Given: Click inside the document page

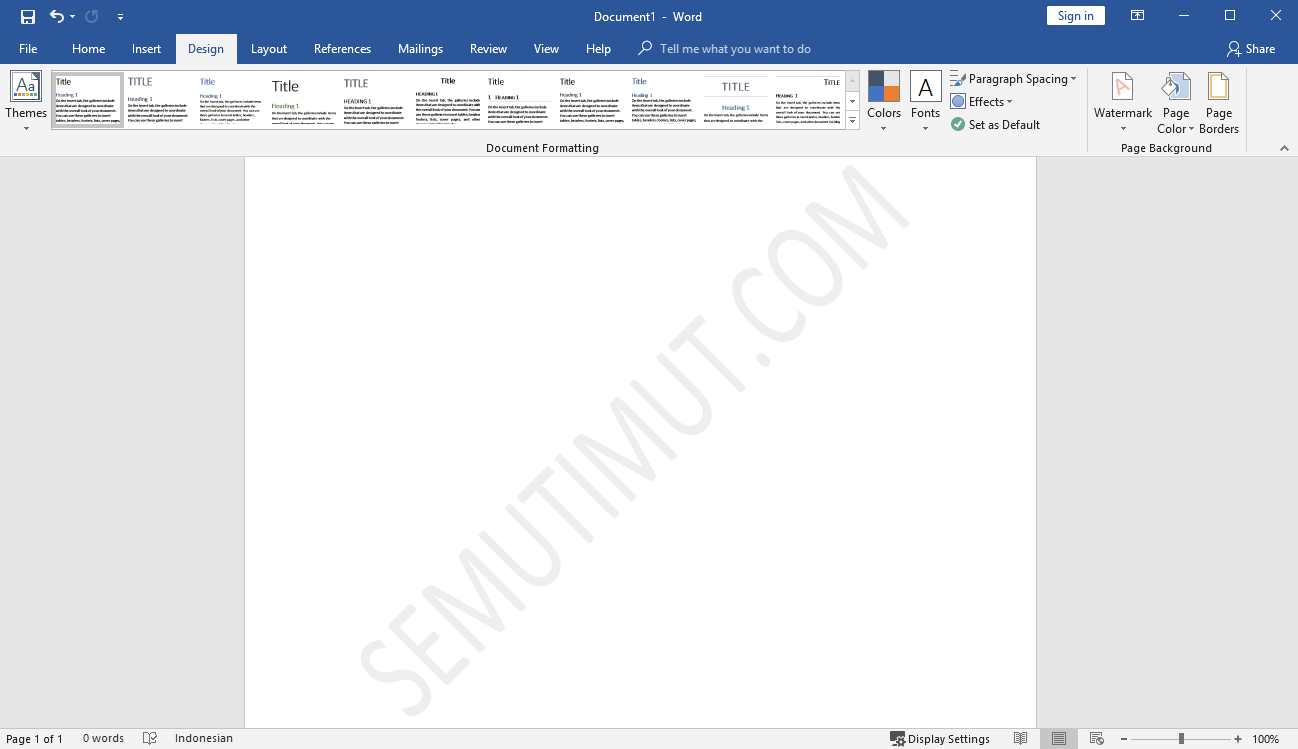Looking at the screenshot, I should [x=640, y=442].
